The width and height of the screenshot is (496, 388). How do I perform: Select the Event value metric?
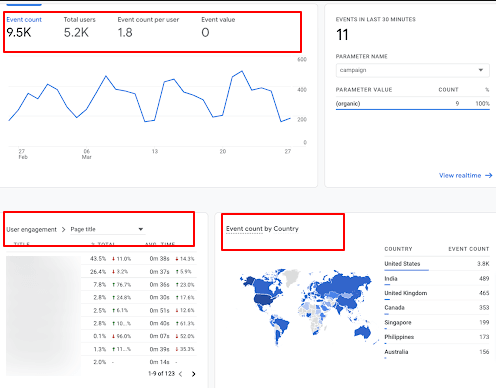click(x=218, y=27)
